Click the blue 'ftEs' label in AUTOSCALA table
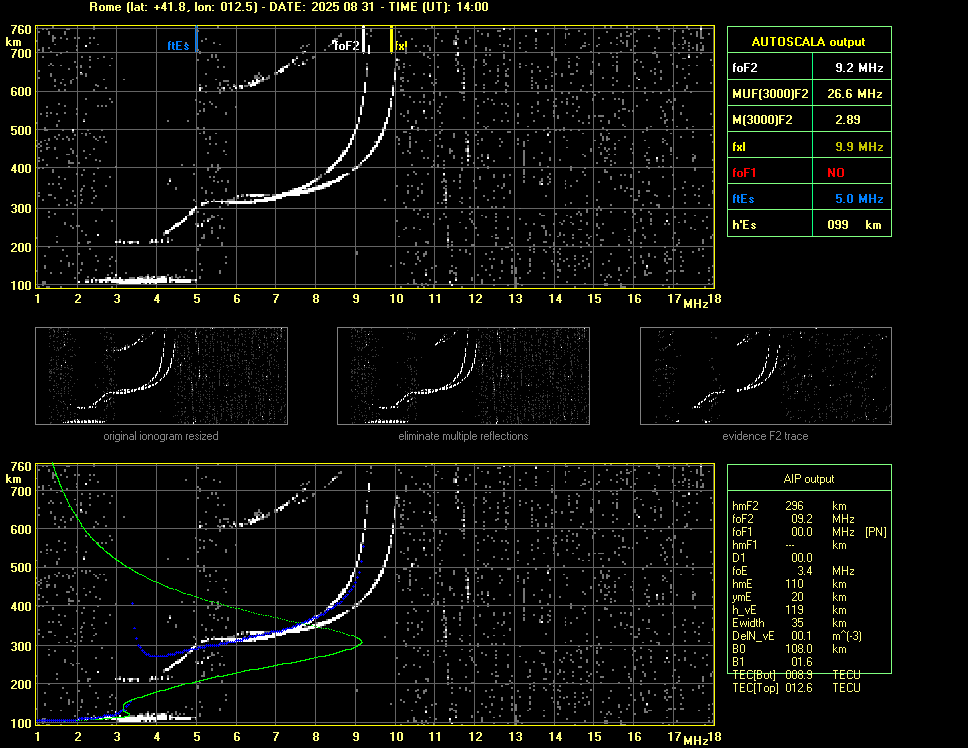968x748 pixels. click(743, 199)
